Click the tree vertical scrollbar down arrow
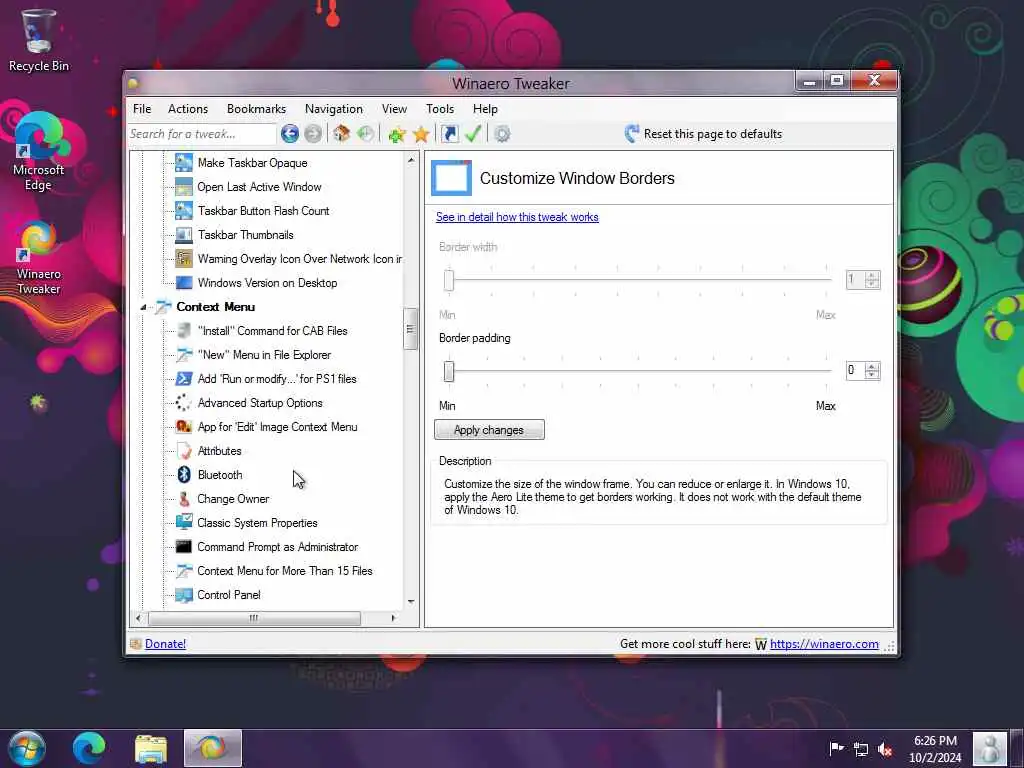 tap(411, 601)
